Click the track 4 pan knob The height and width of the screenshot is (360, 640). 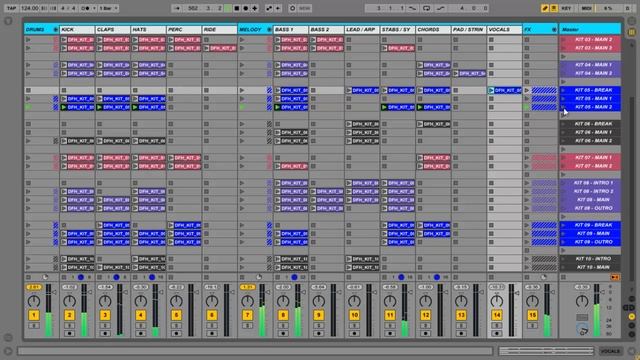click(140, 301)
